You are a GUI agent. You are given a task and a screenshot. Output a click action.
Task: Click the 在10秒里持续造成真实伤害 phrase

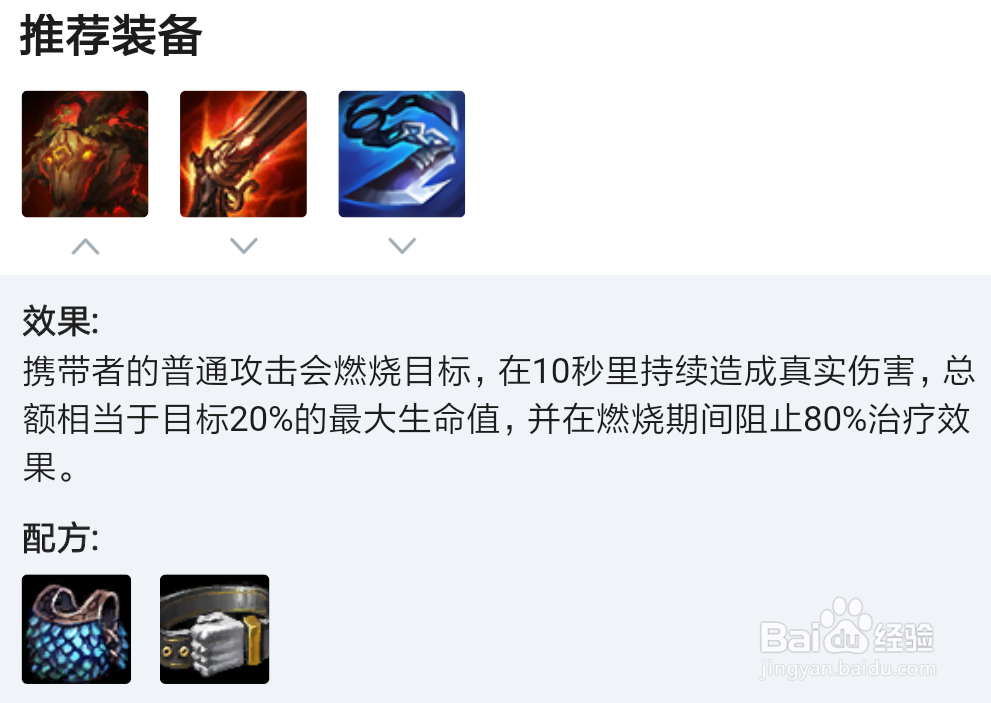[x=706, y=371]
